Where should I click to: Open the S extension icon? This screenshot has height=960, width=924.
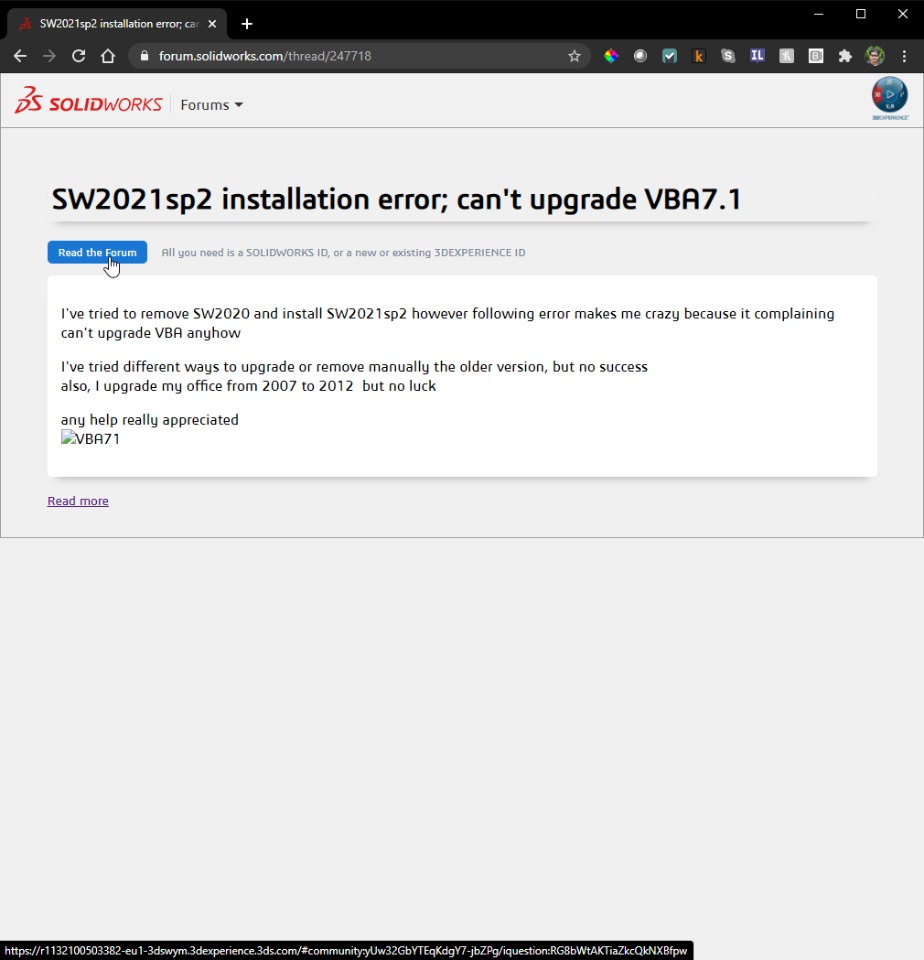[728, 56]
